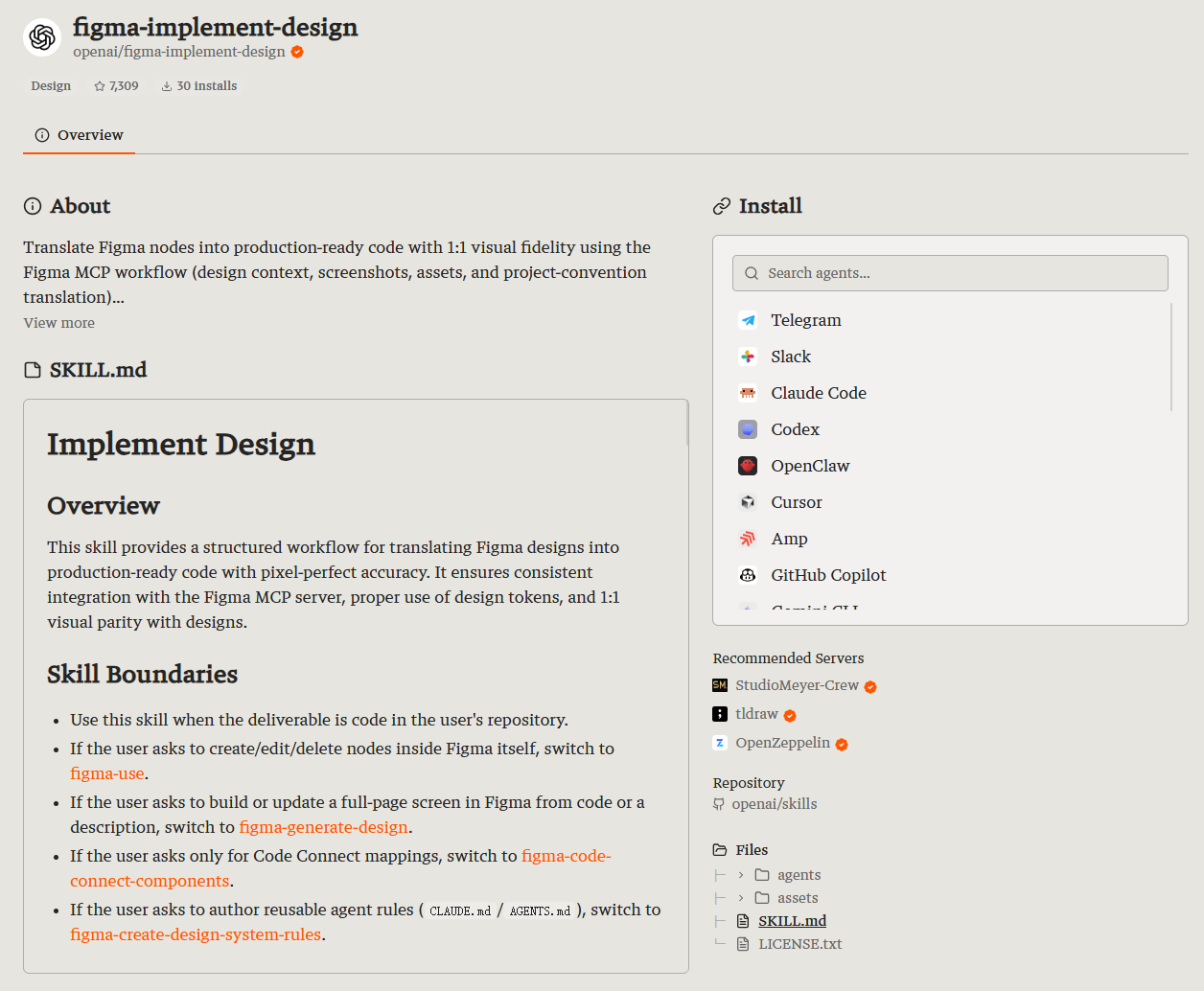1204x991 pixels.
Task: Focus the Search agents input field
Action: [951, 273]
